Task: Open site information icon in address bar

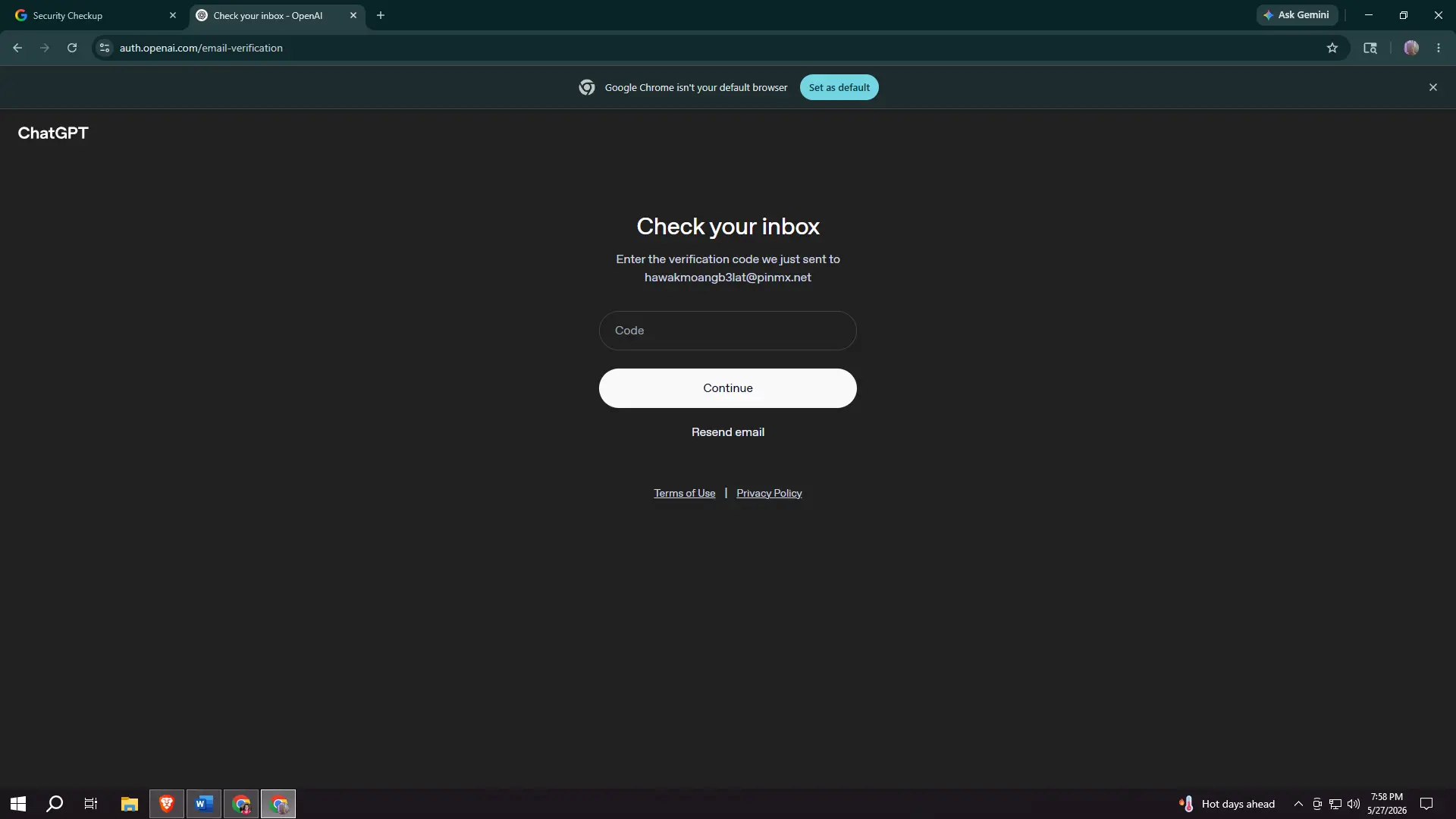Action: pos(105,48)
